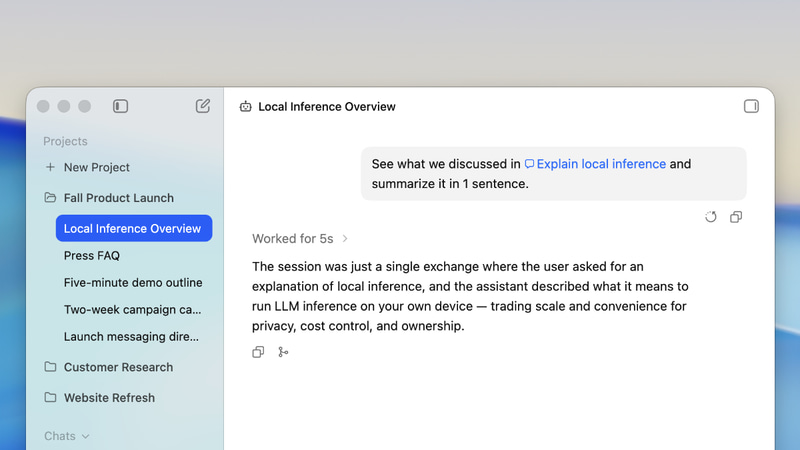Collapse the Chats section chevron
800x450 pixels.
point(86,436)
